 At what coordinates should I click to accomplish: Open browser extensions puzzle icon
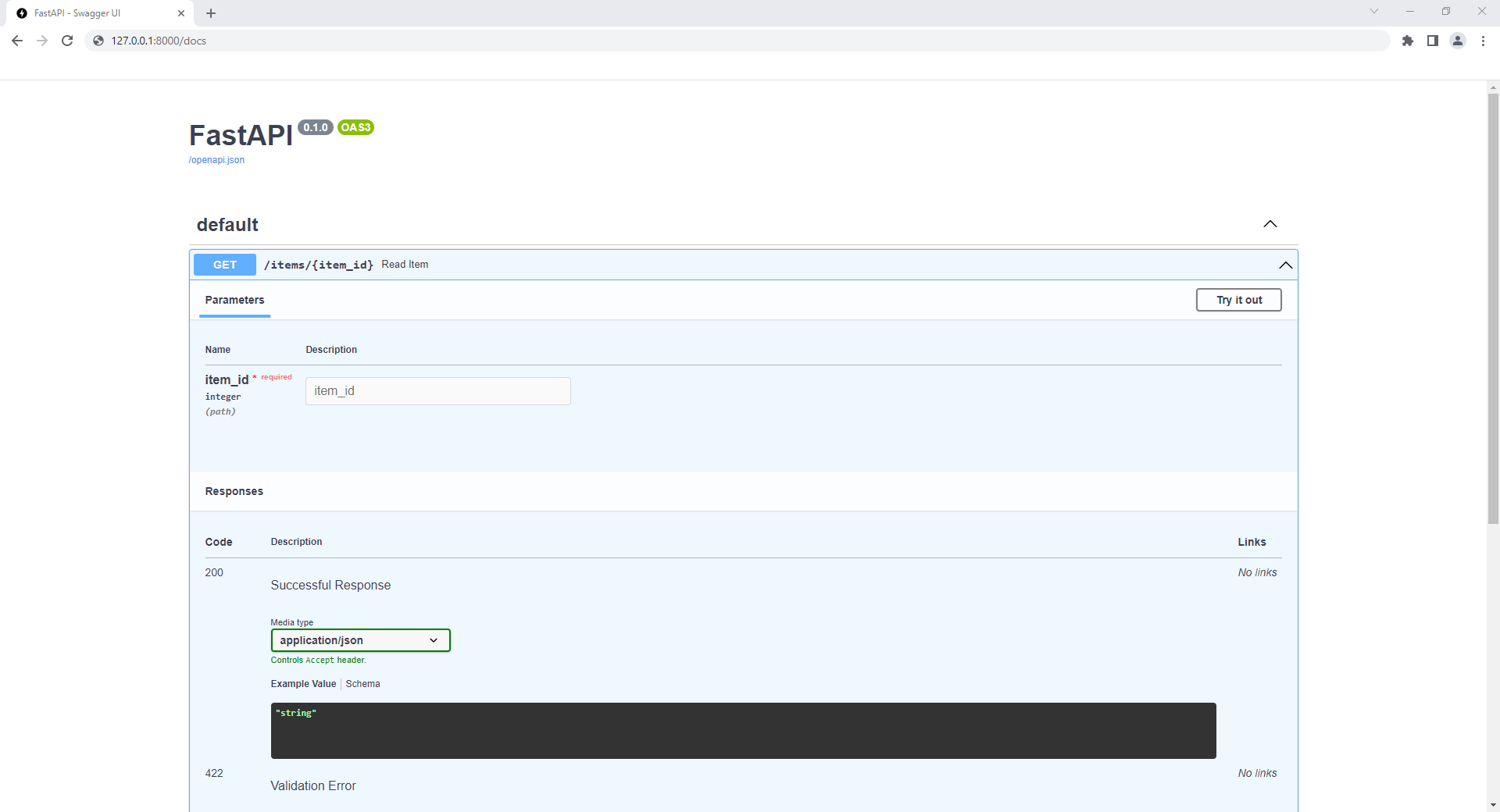(x=1408, y=41)
